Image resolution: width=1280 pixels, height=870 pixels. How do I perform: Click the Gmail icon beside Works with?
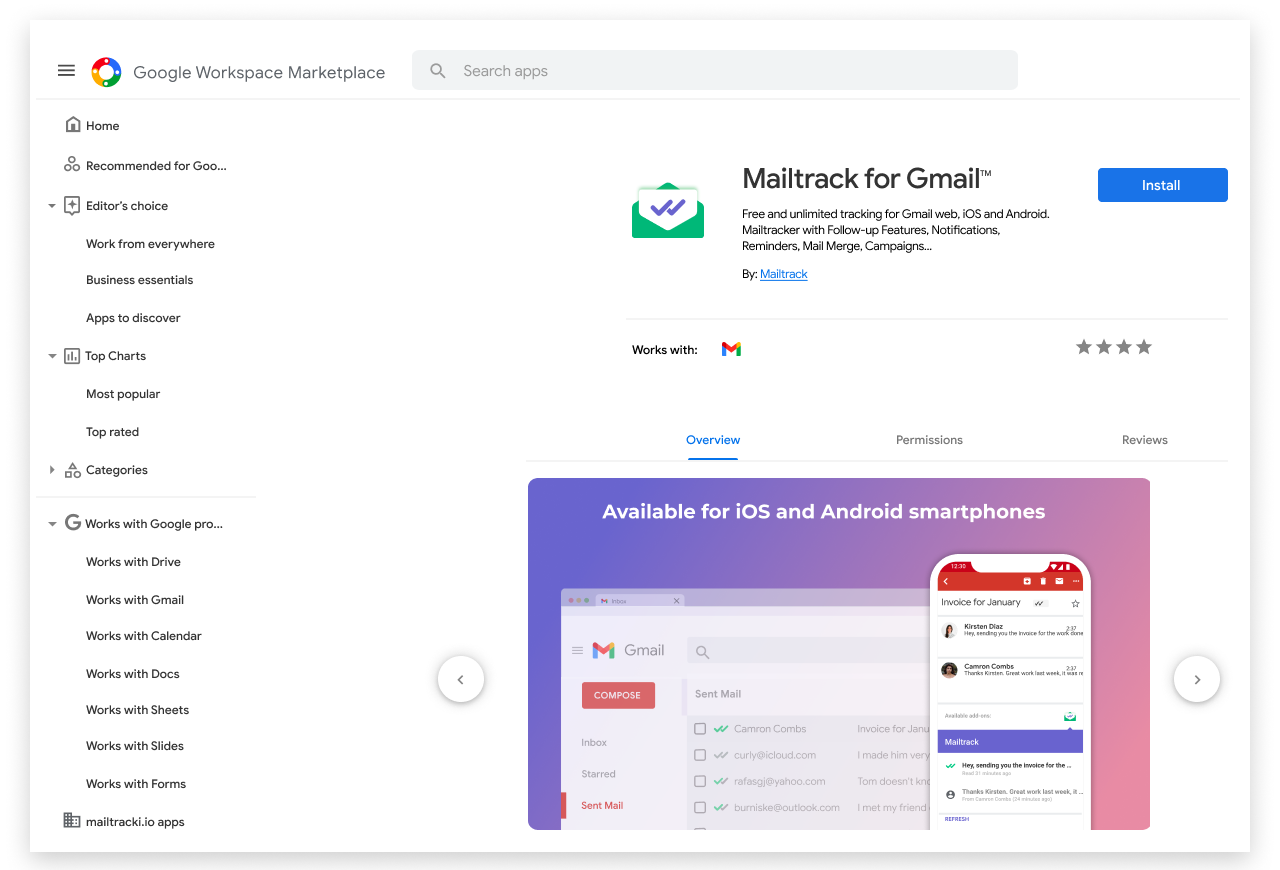click(x=731, y=349)
